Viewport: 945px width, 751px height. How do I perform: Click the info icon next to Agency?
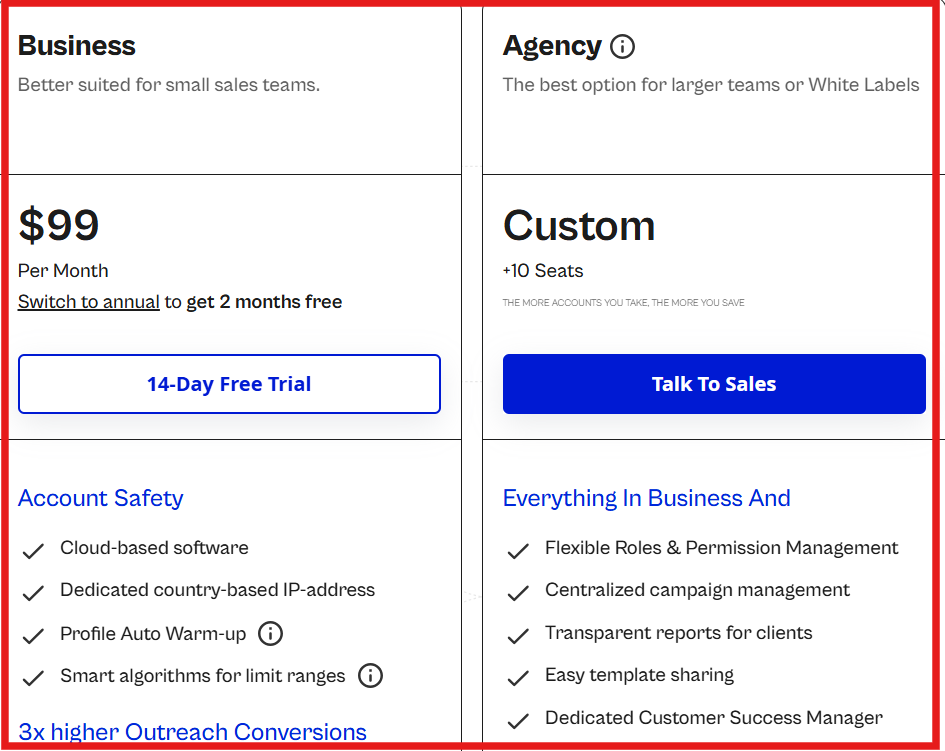click(623, 45)
